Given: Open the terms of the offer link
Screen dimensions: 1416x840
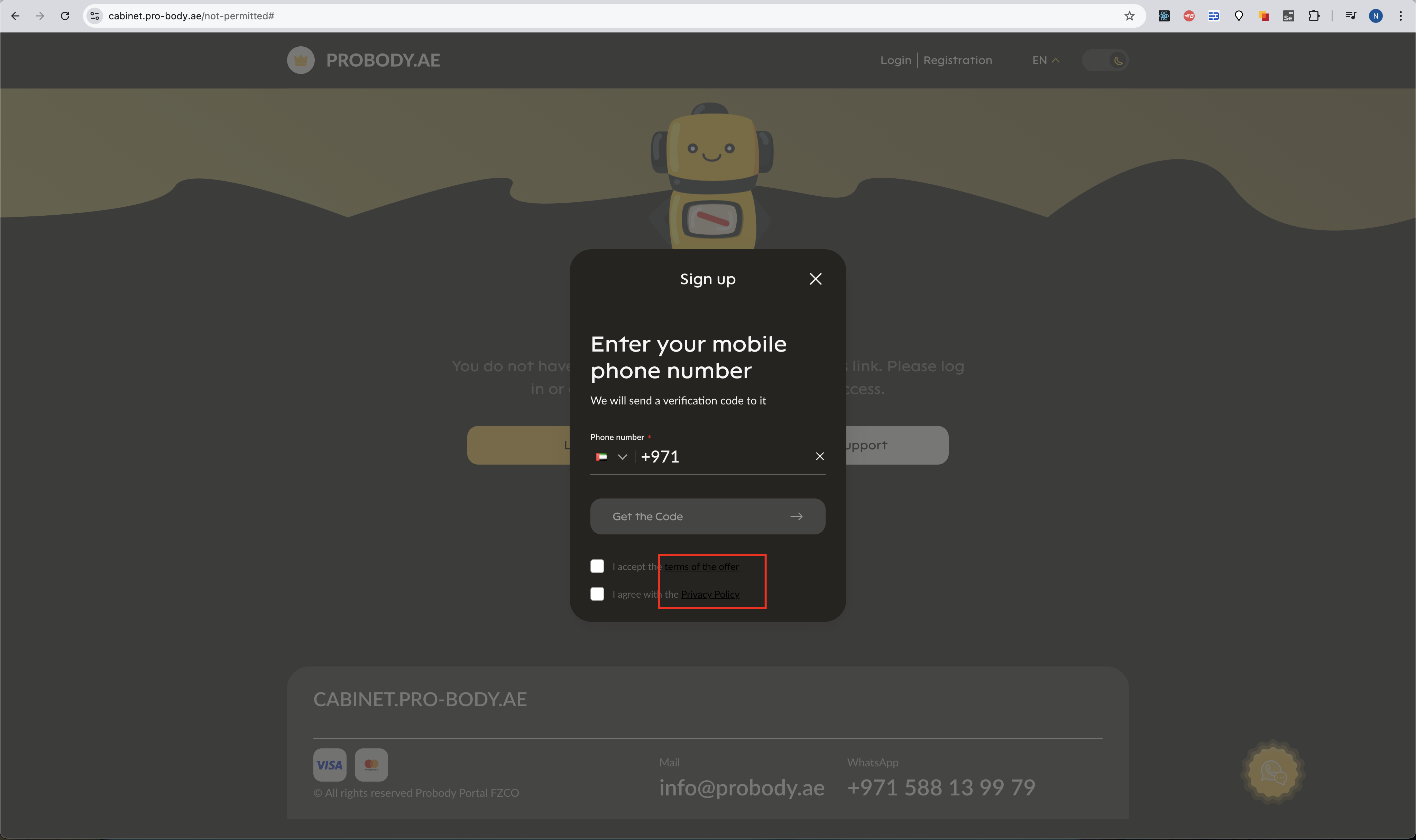Looking at the screenshot, I should point(701,567).
